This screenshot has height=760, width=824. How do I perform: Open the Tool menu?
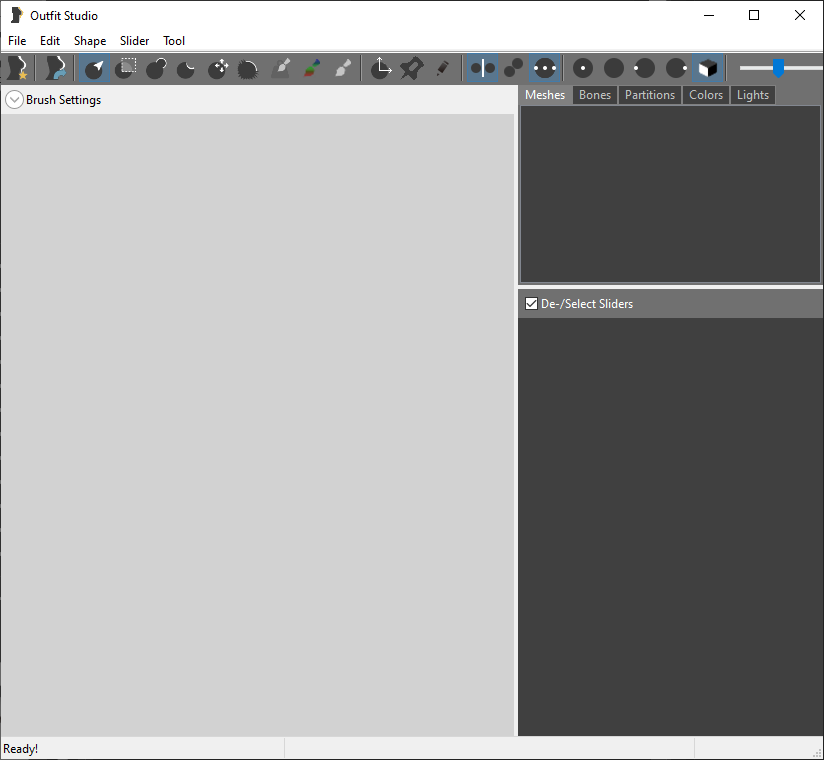[x=174, y=40]
